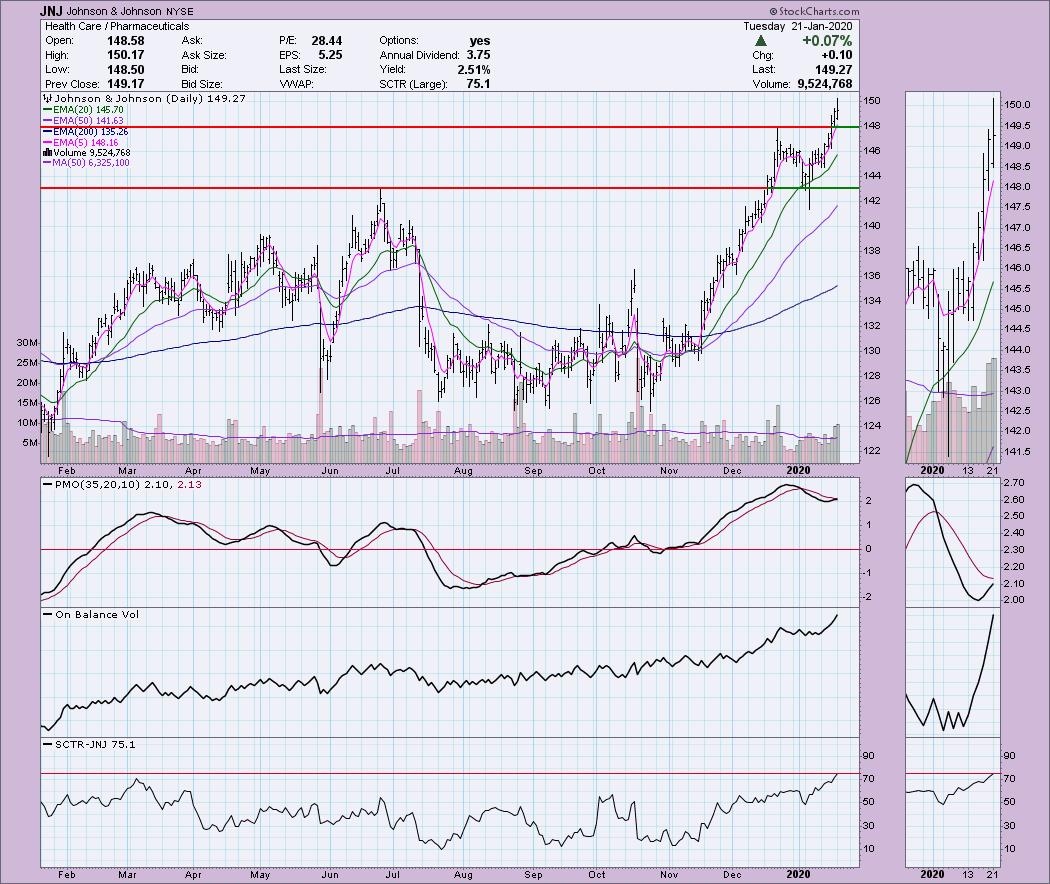The width and height of the screenshot is (1050, 884).
Task: Click the green up-arrow change indicator
Action: (x=761, y=41)
